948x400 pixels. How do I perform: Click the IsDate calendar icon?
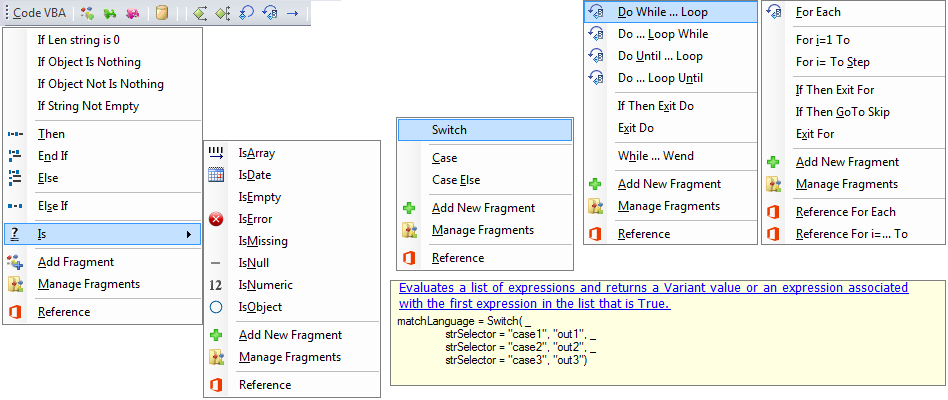tap(216, 175)
